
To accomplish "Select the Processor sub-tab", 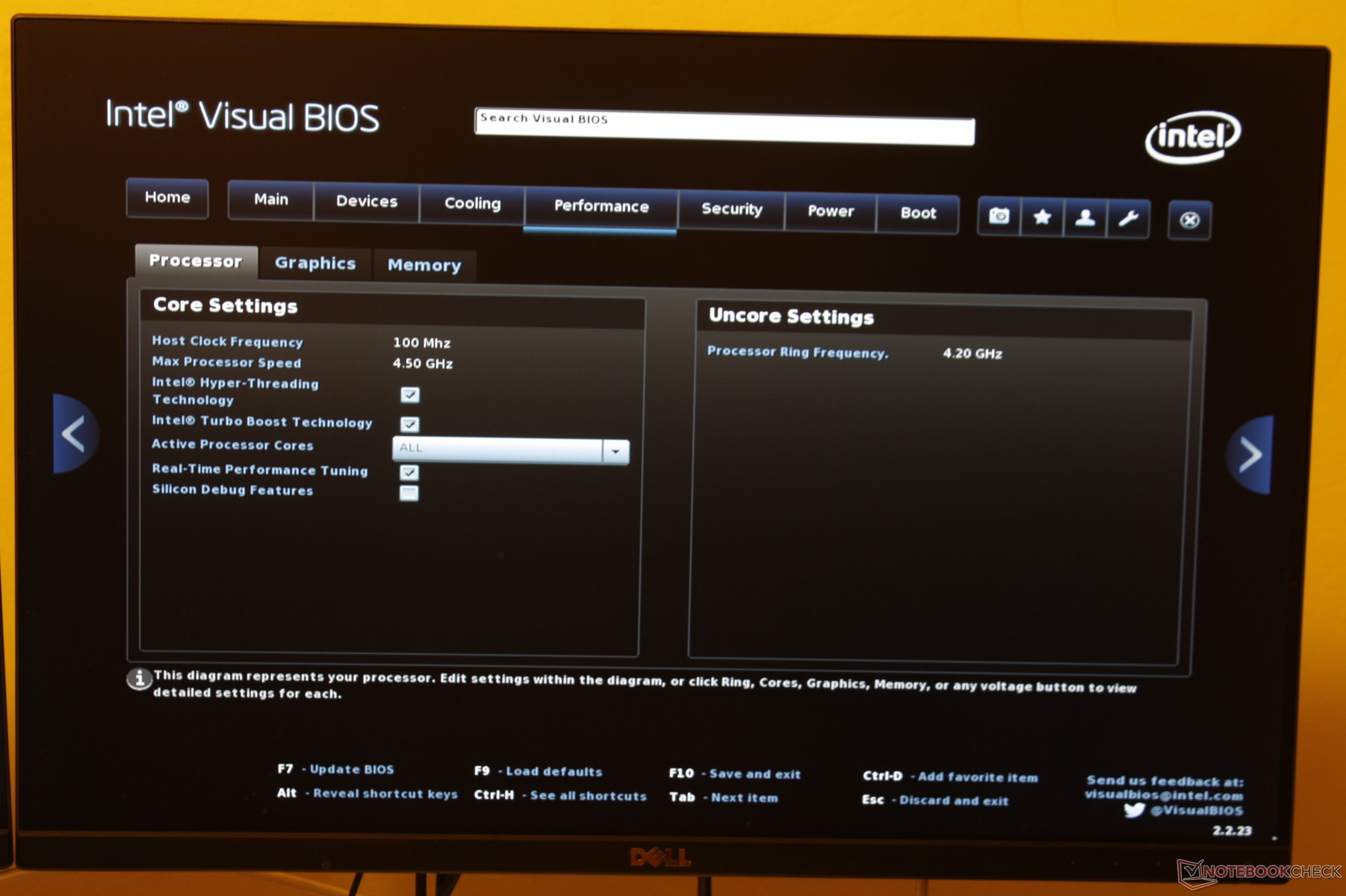I will click(196, 261).
